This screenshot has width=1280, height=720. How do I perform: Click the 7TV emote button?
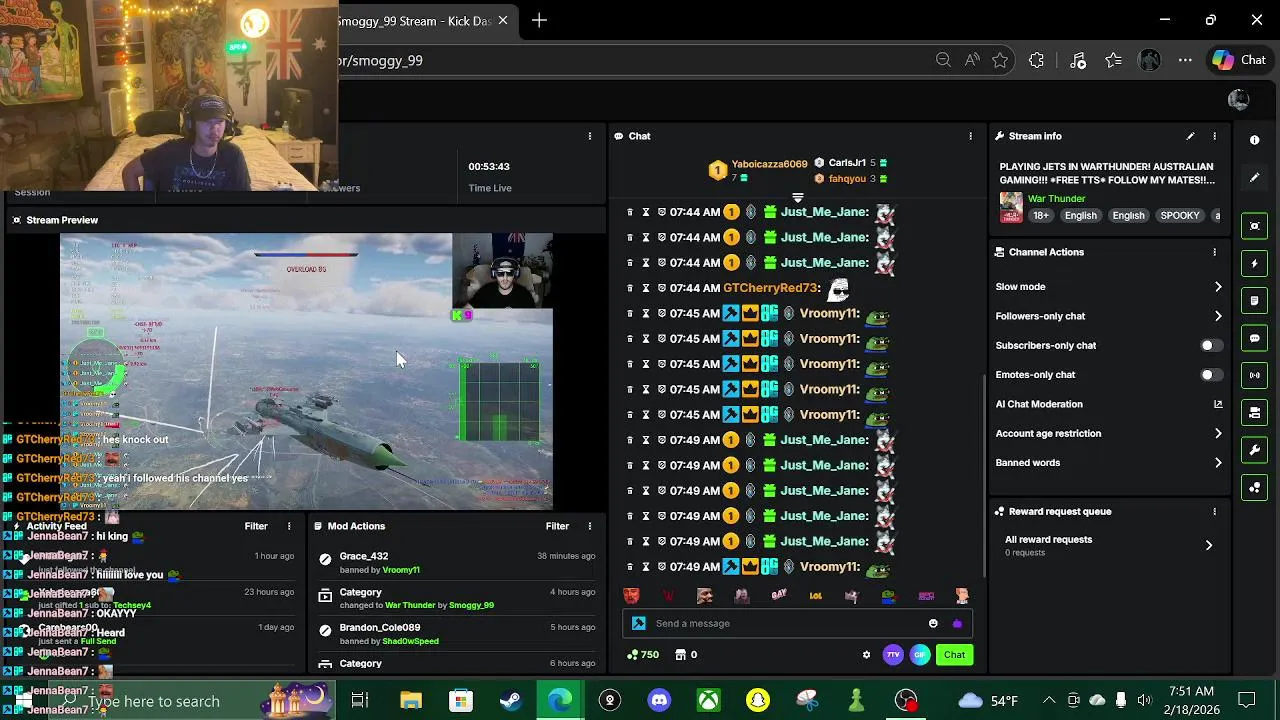point(893,655)
